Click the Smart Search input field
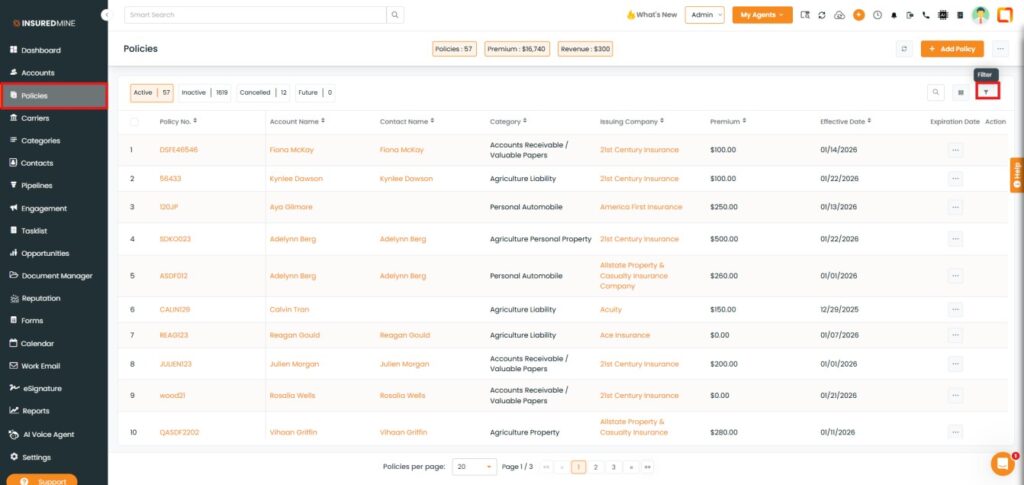The image size is (1024, 485). [255, 15]
